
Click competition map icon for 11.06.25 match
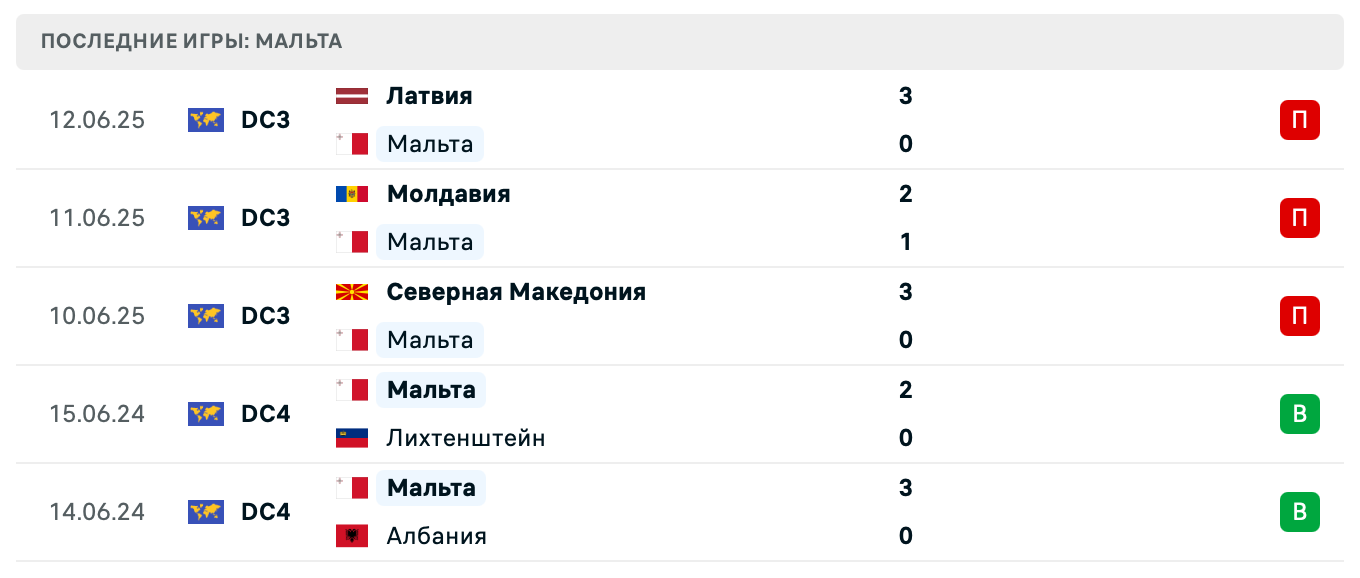[206, 218]
